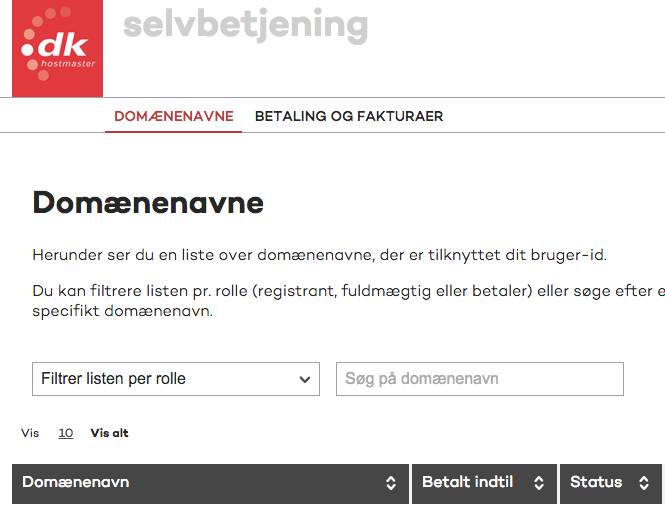Open the 'Filtrer listen per rolle' dropdown
The height and width of the screenshot is (510, 665).
point(176,379)
